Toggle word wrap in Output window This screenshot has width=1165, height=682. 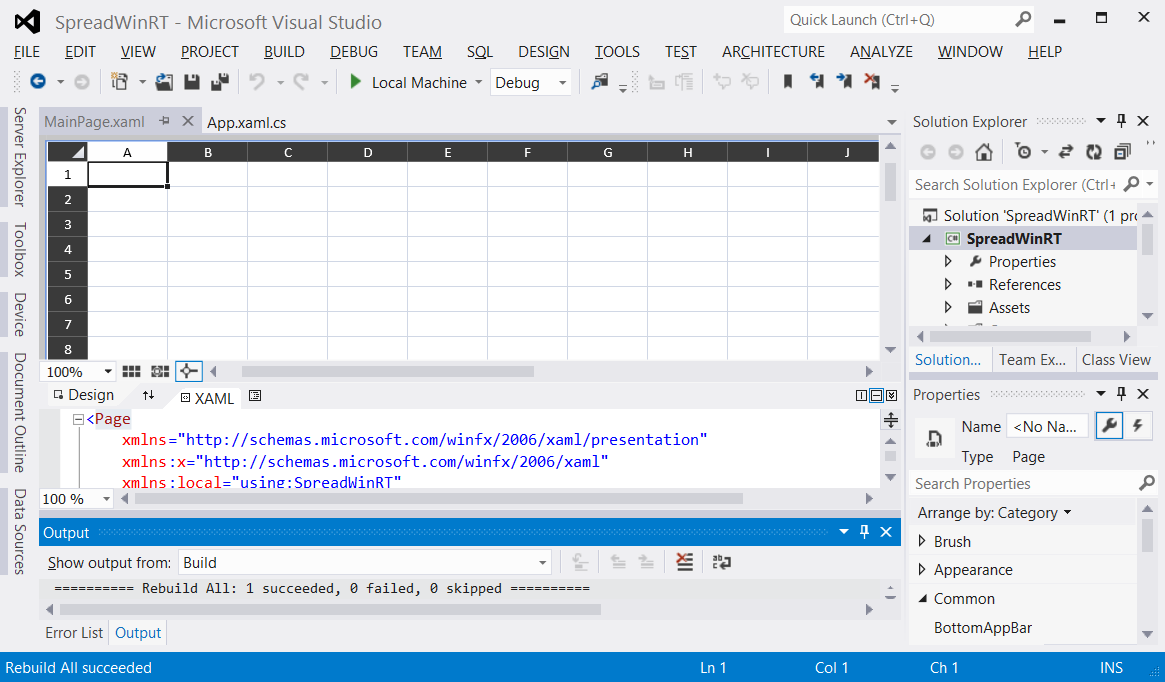(x=721, y=562)
